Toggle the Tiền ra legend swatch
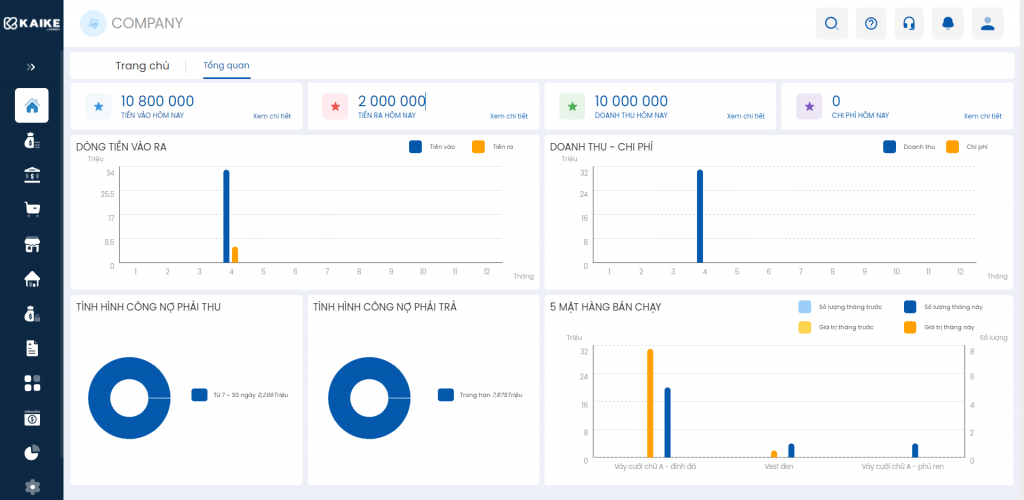Image resolution: width=1024 pixels, height=500 pixels. (479, 147)
